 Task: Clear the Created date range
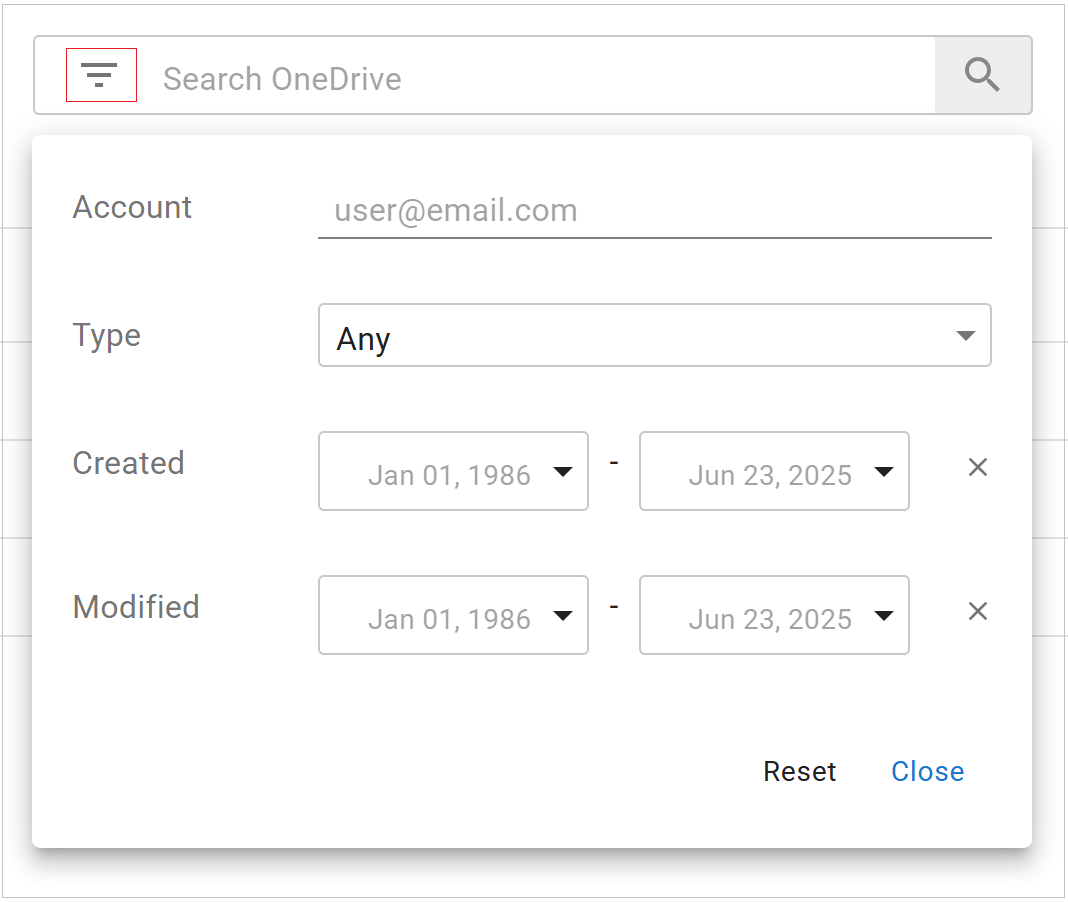977,467
